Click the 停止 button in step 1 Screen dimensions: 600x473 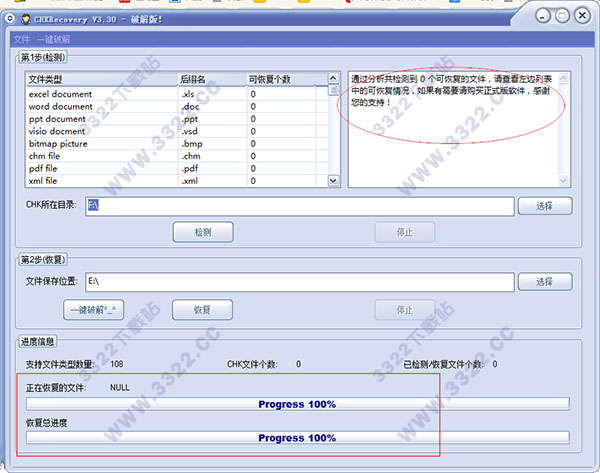point(404,232)
